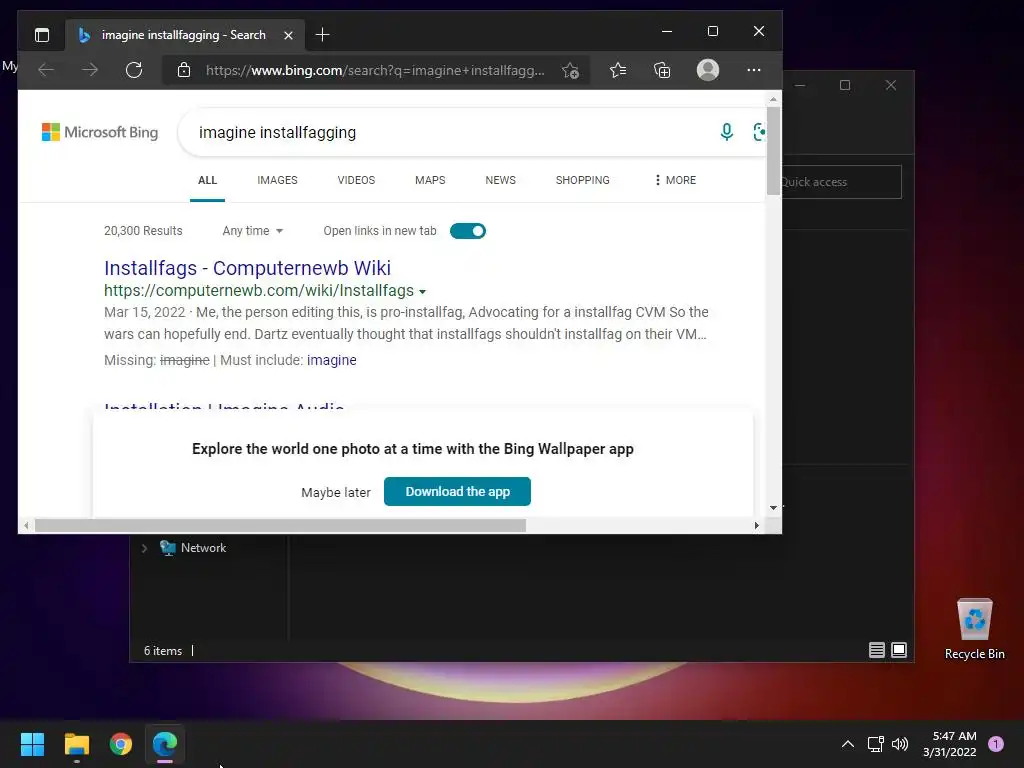The width and height of the screenshot is (1024, 768).
Task: Open a new tab with the plus button
Action: tap(322, 35)
